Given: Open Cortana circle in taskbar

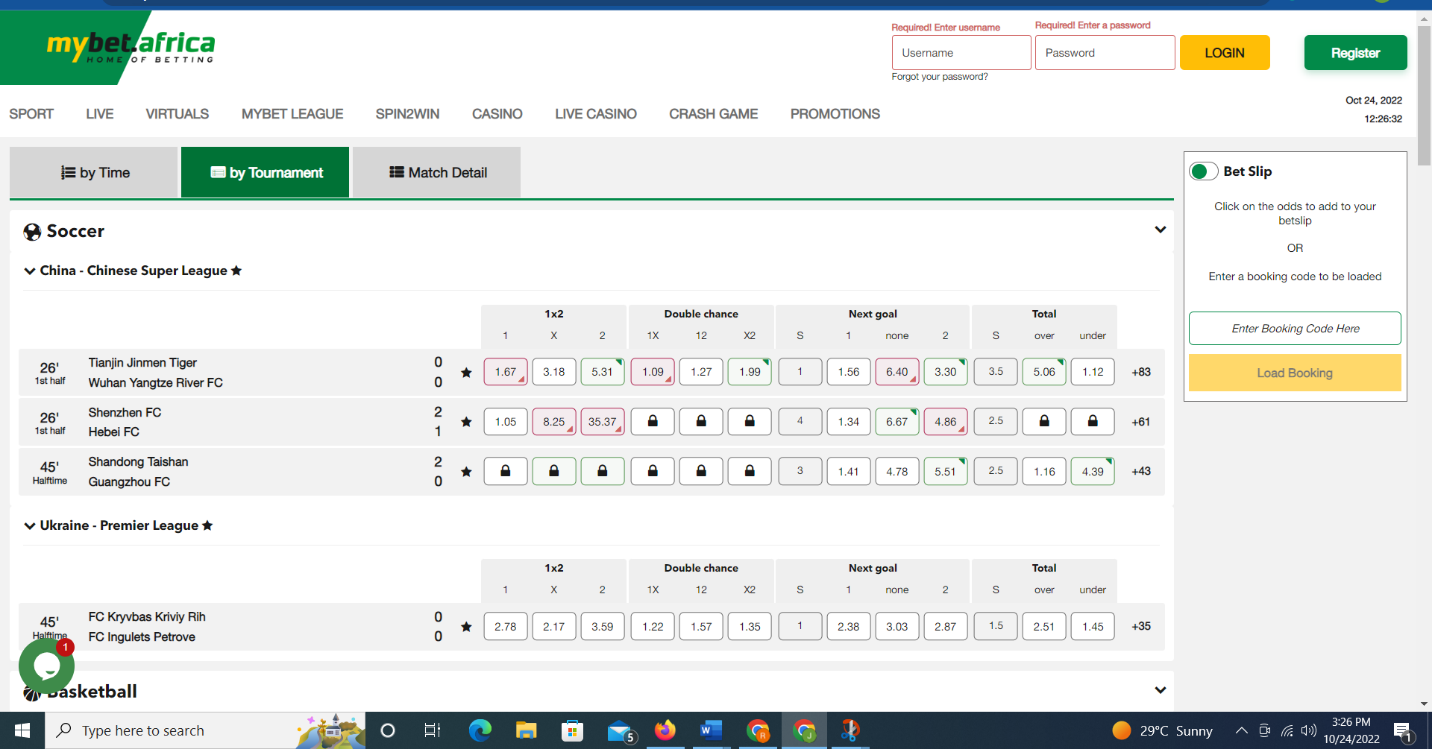Looking at the screenshot, I should pos(388,731).
